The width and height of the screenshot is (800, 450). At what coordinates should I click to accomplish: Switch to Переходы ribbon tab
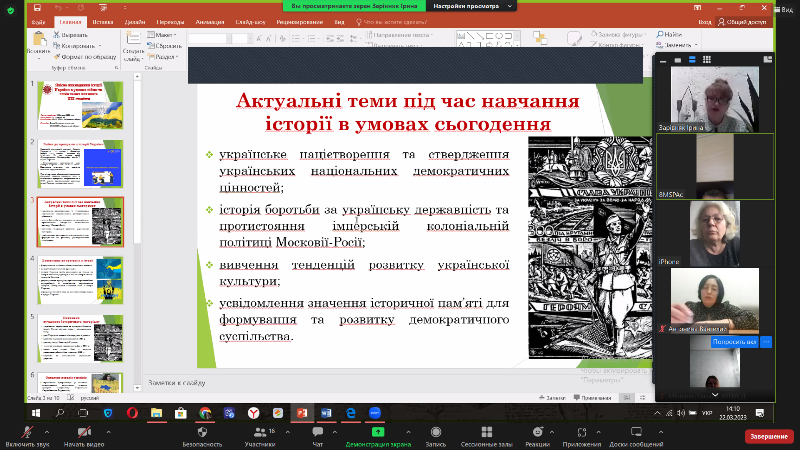point(170,22)
